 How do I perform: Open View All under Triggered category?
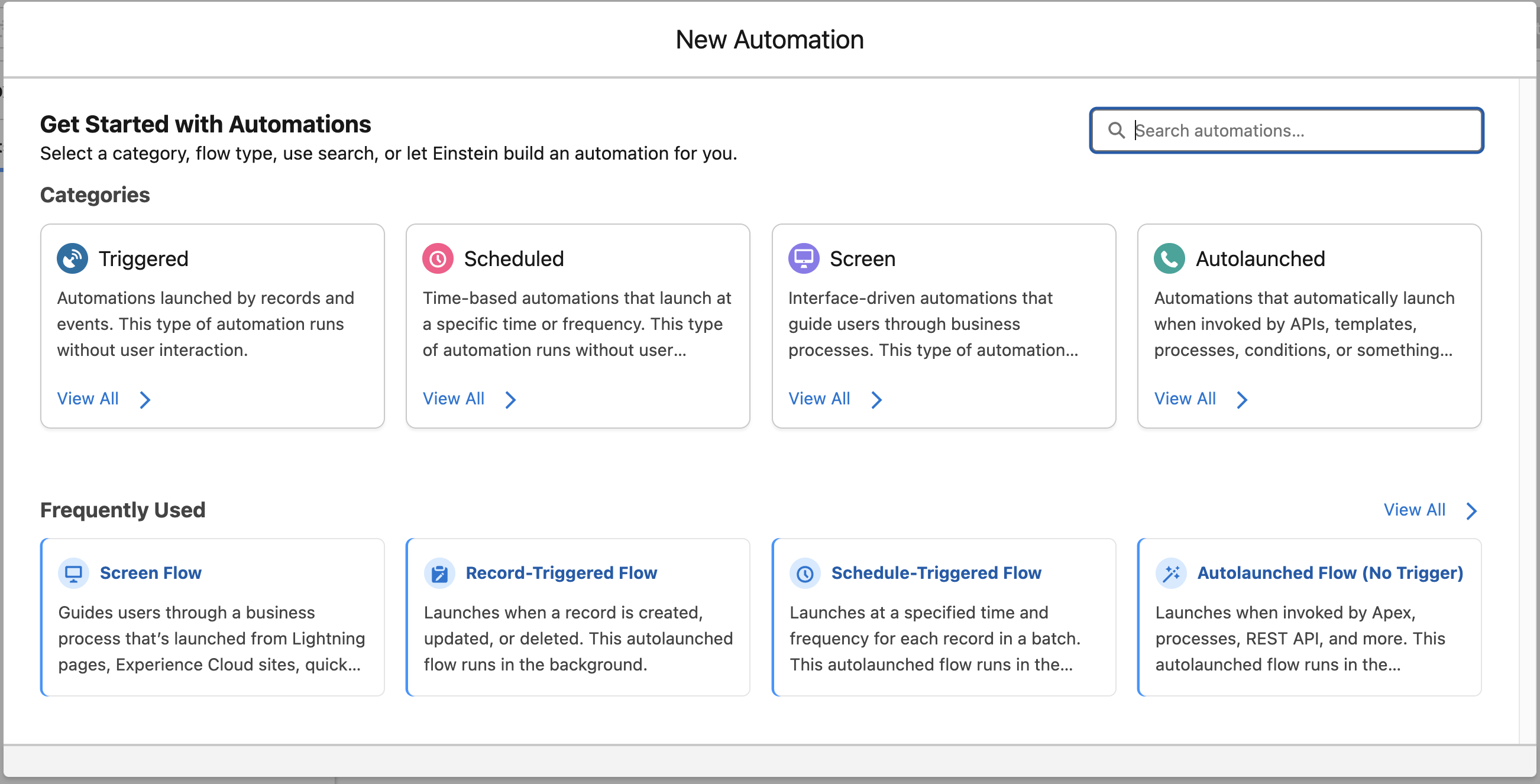pos(88,399)
